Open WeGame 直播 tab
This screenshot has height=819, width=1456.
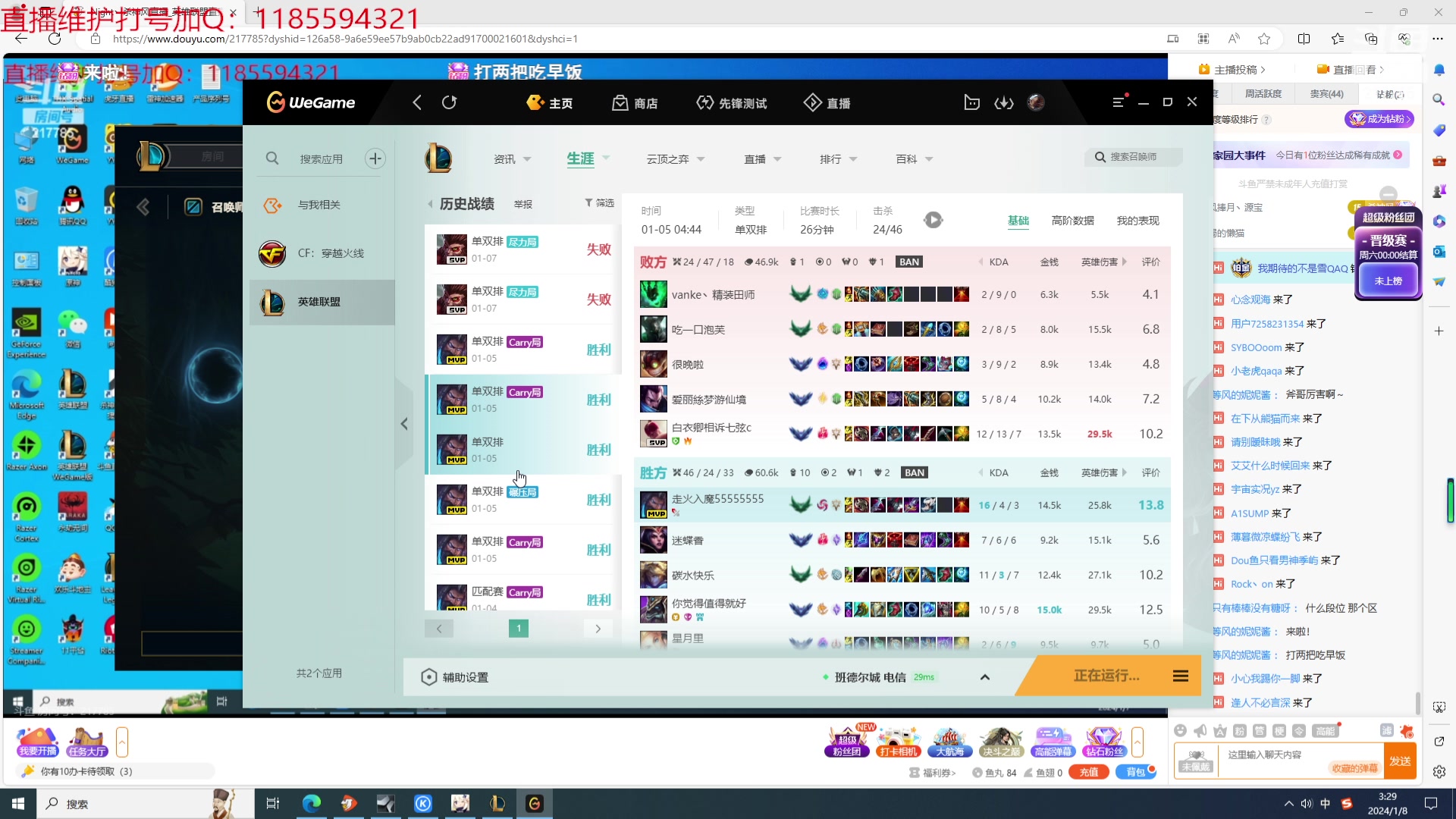827,102
